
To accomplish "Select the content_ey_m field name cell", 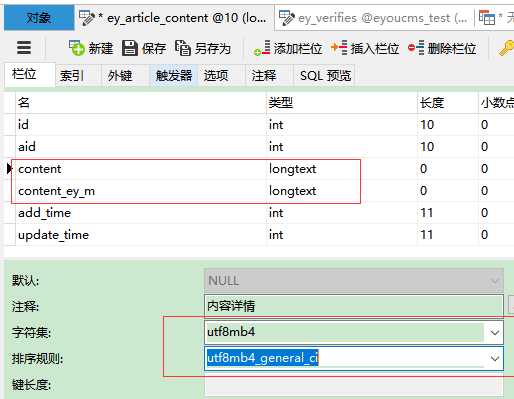I will click(x=141, y=191).
